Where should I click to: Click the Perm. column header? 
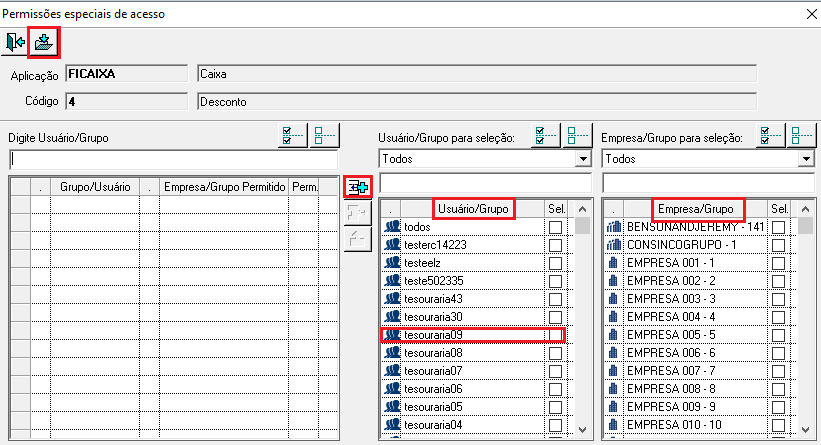tap(304, 187)
